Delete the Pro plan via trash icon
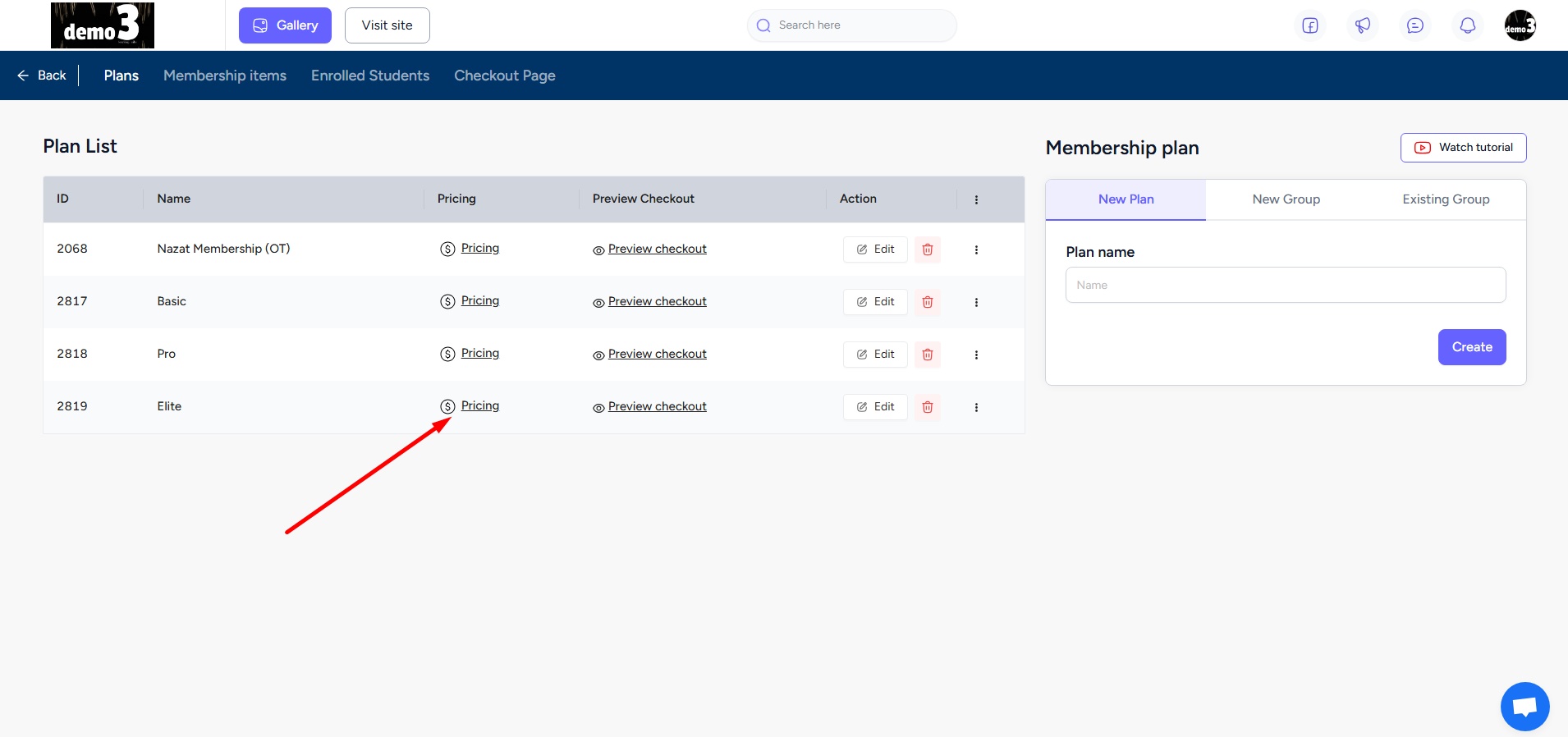Screen dimensions: 1568x737 tap(928, 355)
